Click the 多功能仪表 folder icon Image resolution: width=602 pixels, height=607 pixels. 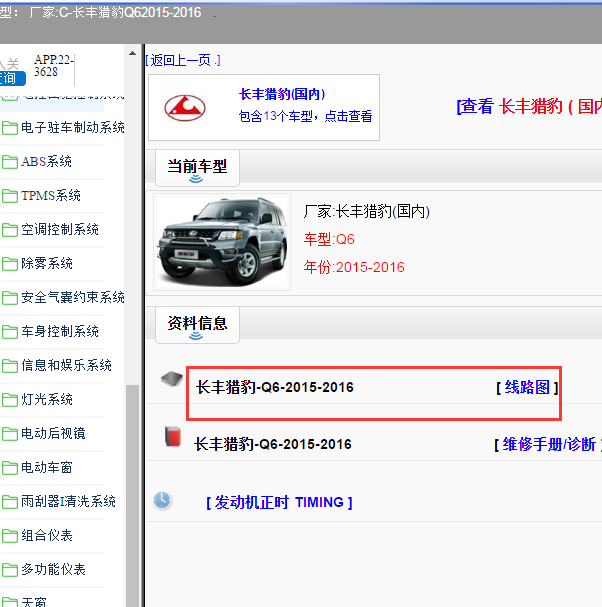(10, 570)
